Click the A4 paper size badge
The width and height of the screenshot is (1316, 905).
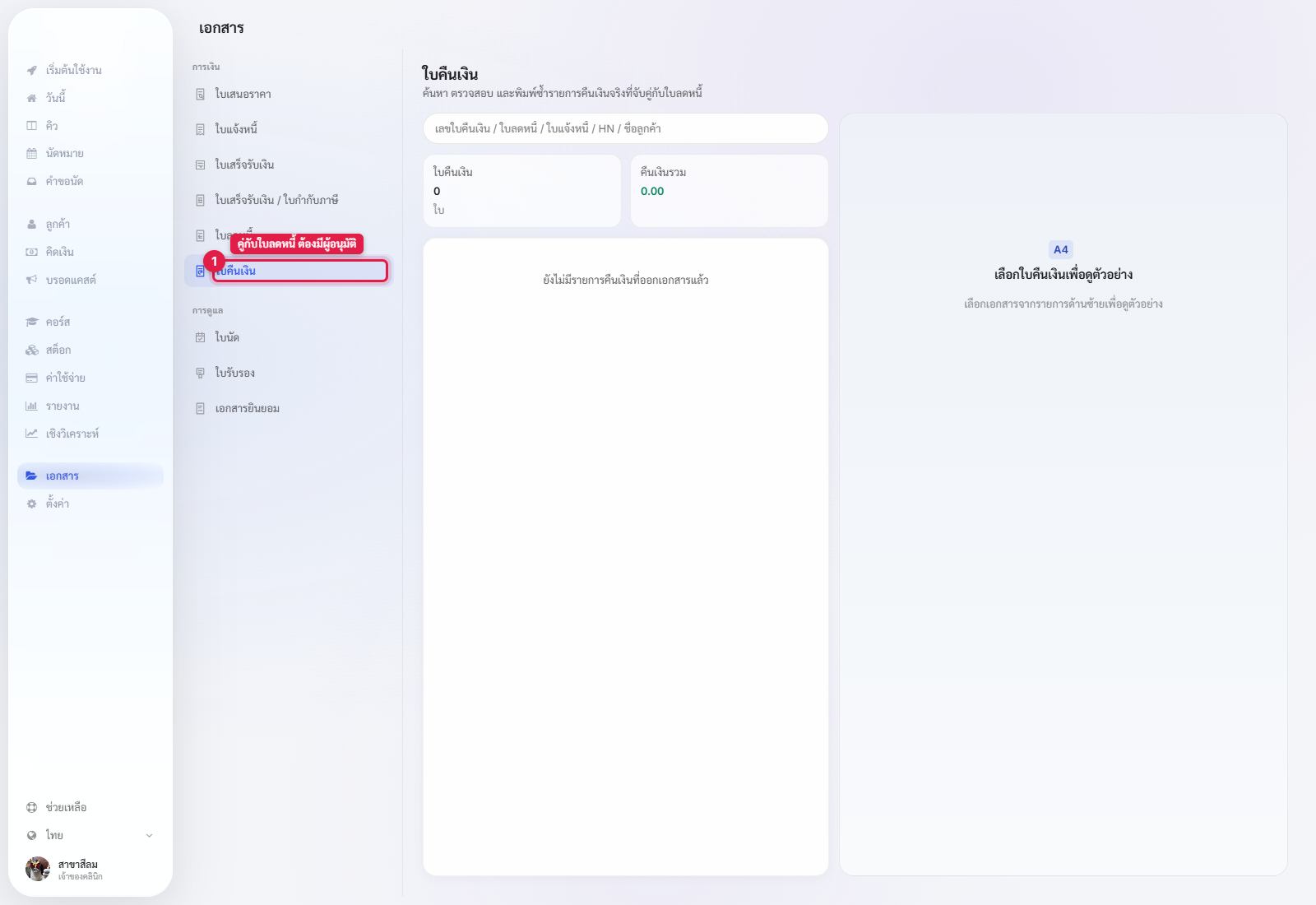[1061, 250]
